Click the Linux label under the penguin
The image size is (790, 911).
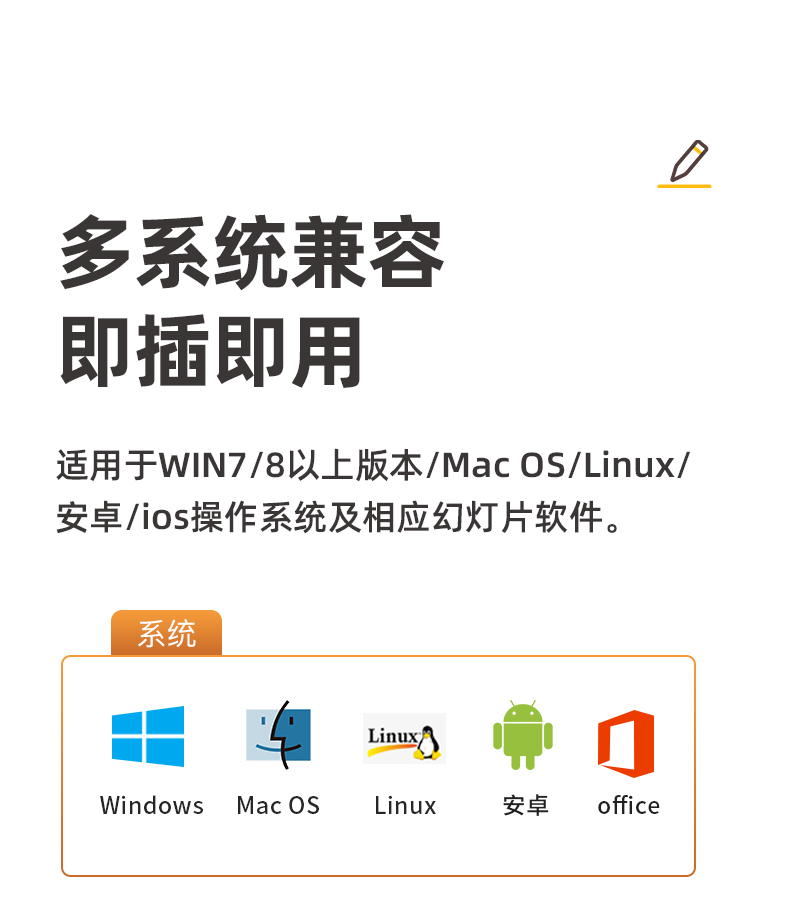click(405, 806)
